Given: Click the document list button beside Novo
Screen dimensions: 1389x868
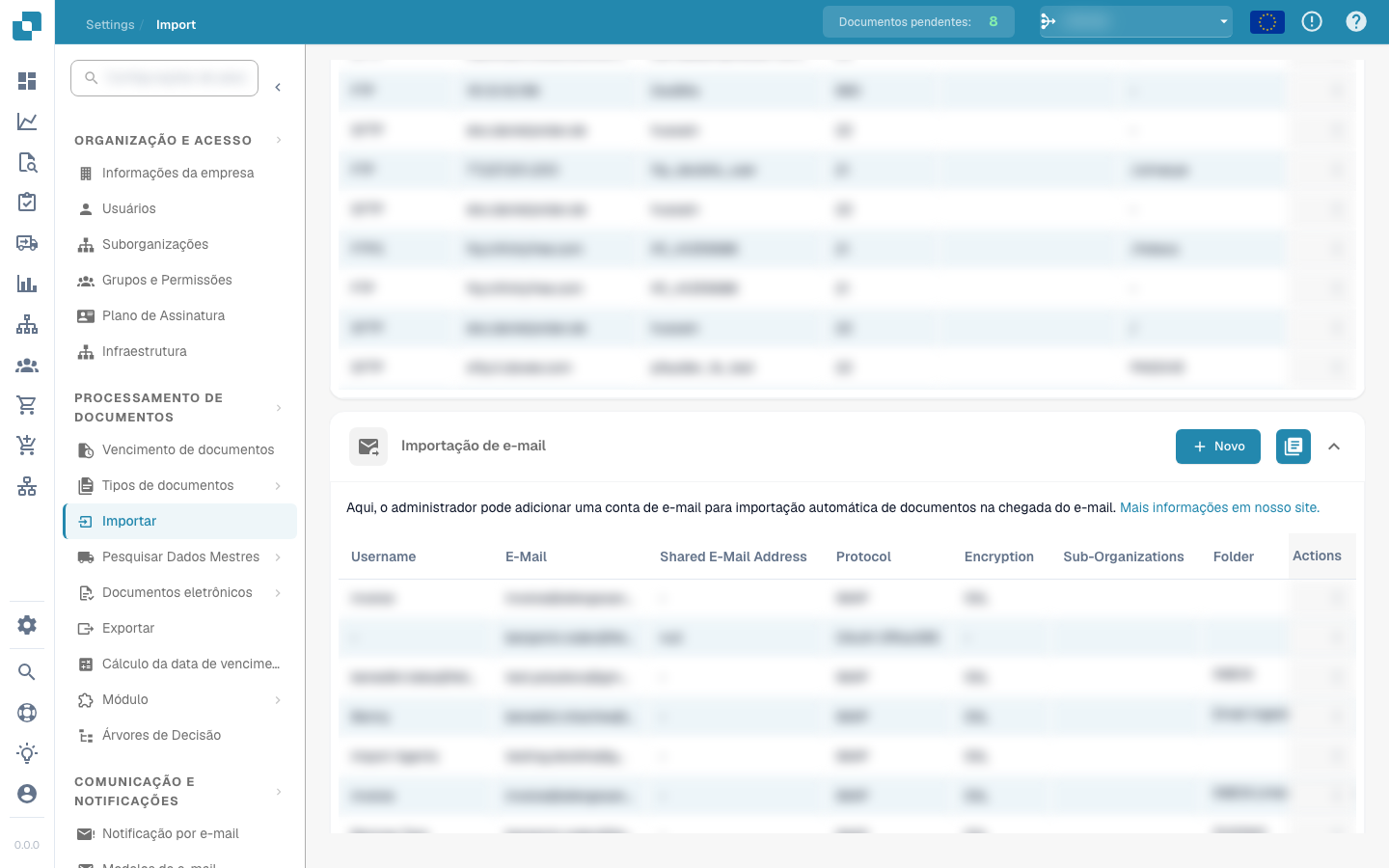Looking at the screenshot, I should pyautogui.click(x=1294, y=447).
